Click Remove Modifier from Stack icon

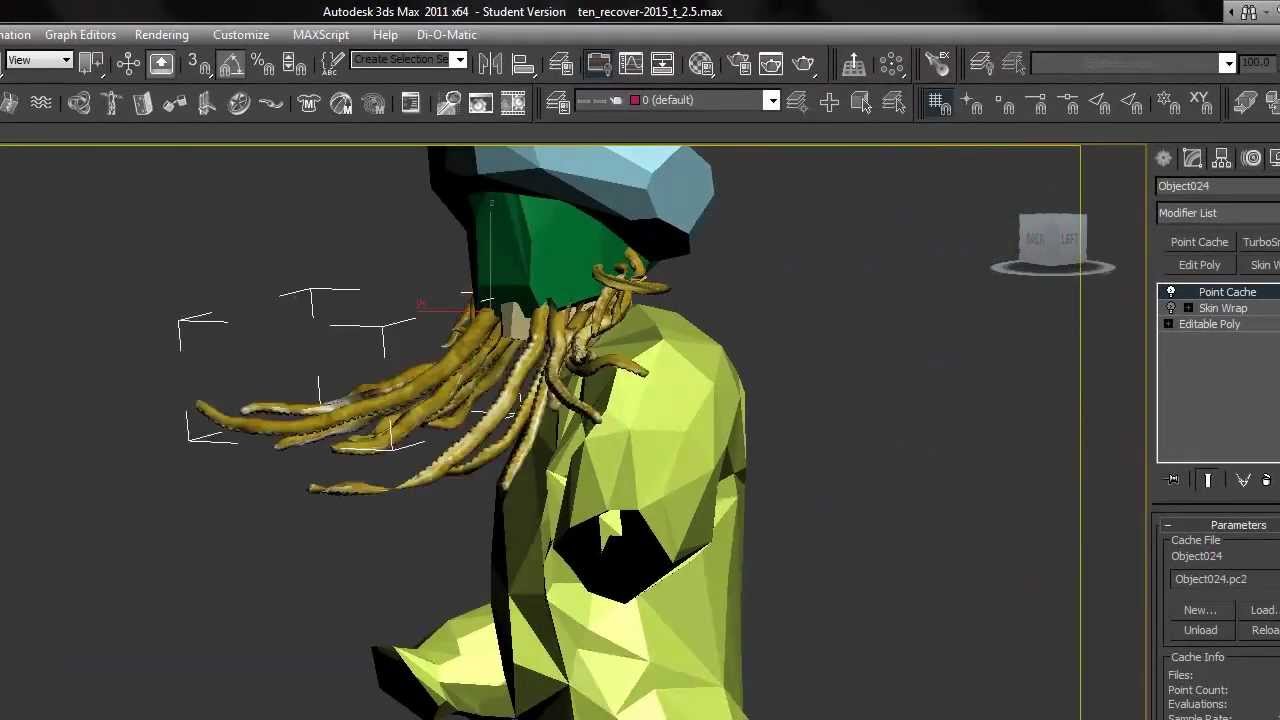tap(1267, 480)
